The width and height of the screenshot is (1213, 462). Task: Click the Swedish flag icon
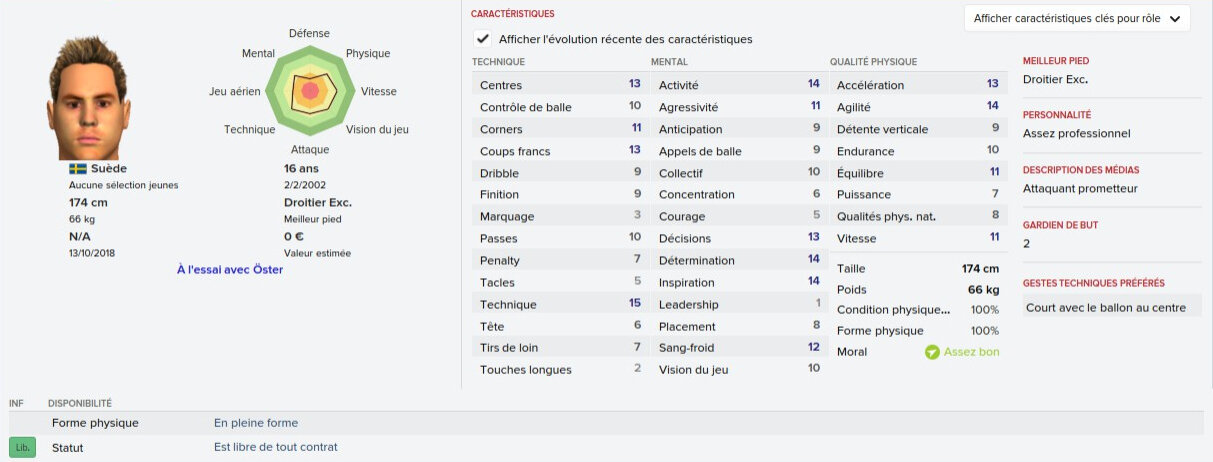[x=77, y=169]
